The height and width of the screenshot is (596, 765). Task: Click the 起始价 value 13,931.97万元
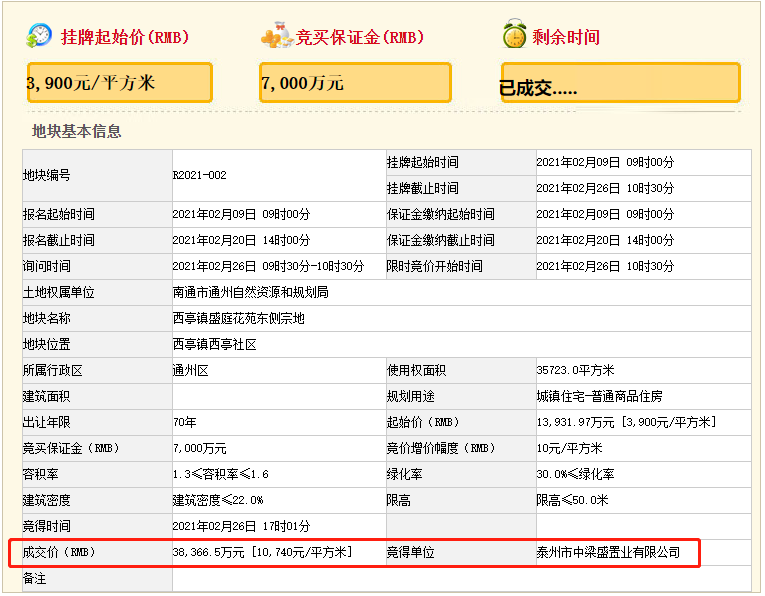tap(576, 422)
